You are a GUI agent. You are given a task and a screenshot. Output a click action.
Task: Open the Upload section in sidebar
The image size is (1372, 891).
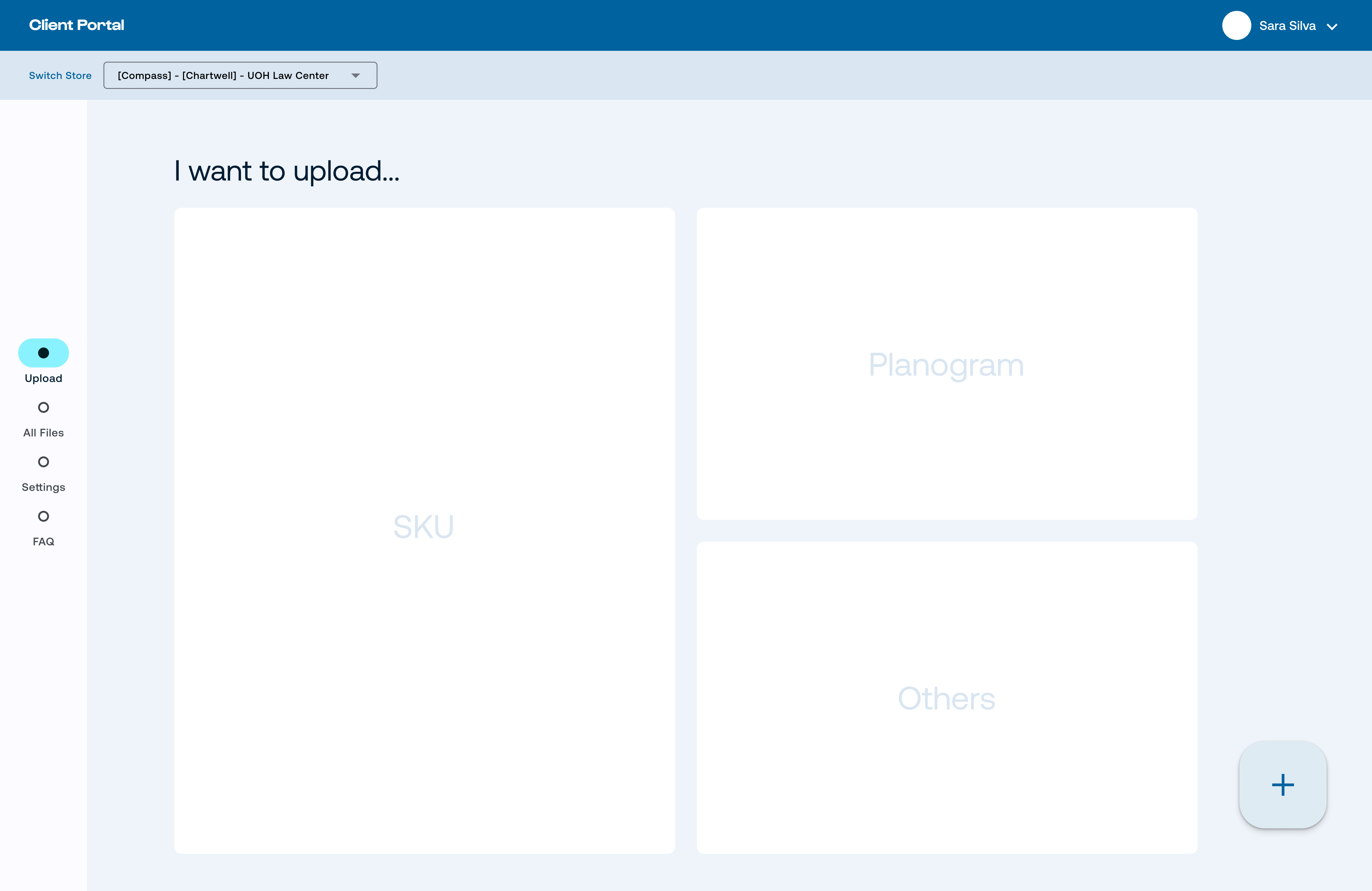43,353
